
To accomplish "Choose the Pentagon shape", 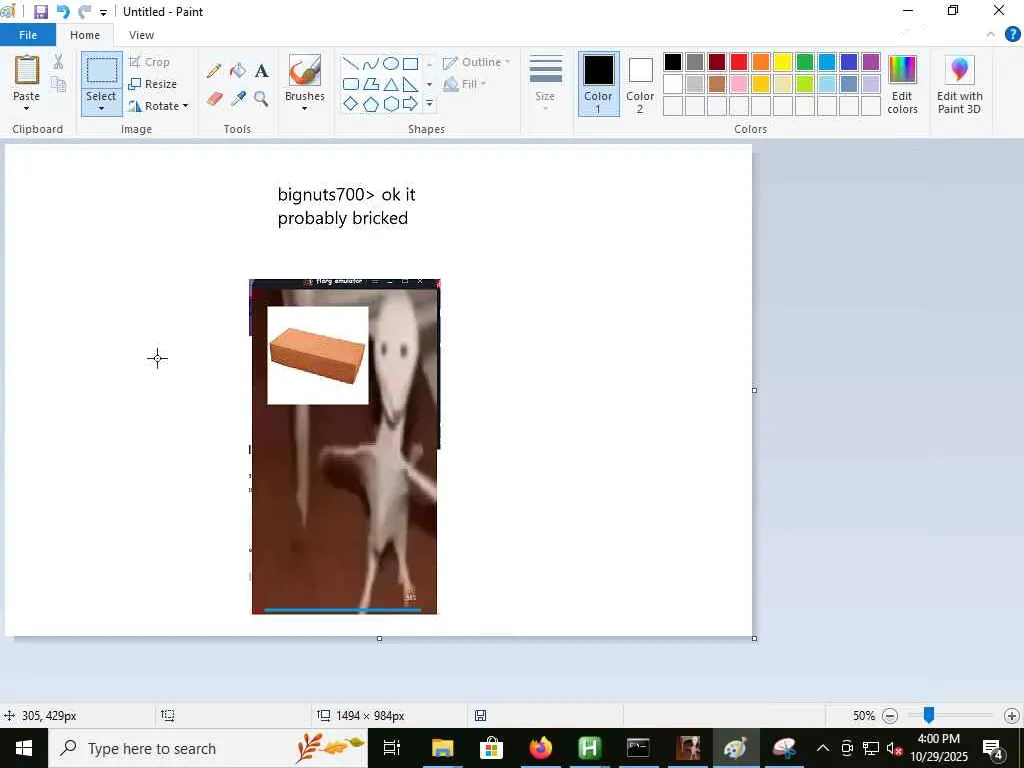I will click(370, 104).
